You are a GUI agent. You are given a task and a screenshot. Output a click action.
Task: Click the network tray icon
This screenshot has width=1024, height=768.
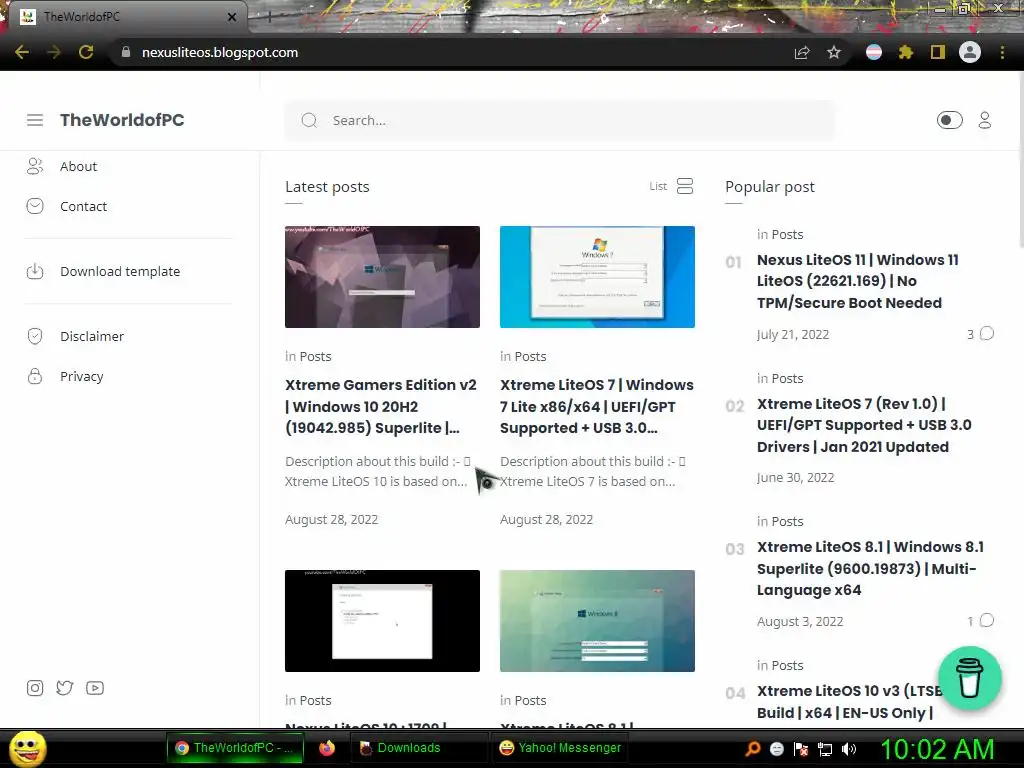825,749
